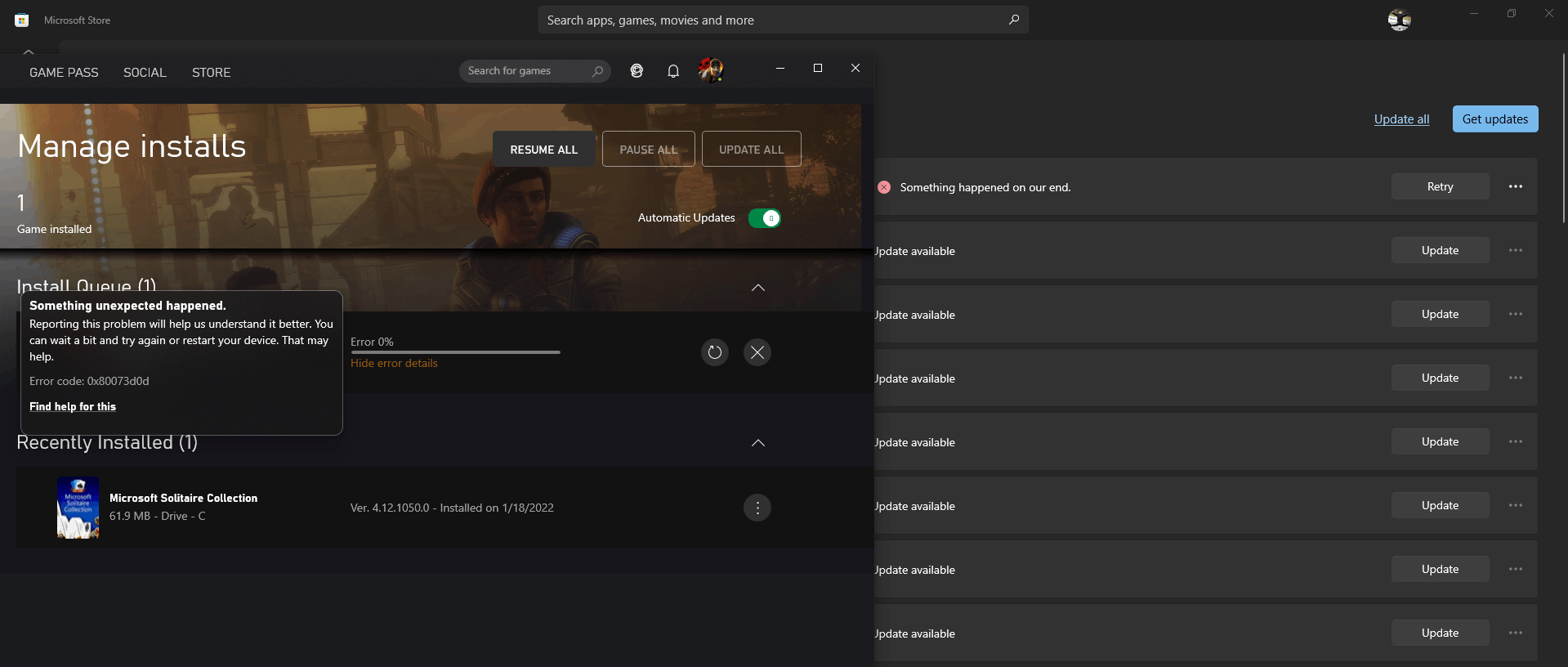Click the Microsoft Solitaire Collection title

pyautogui.click(x=183, y=498)
